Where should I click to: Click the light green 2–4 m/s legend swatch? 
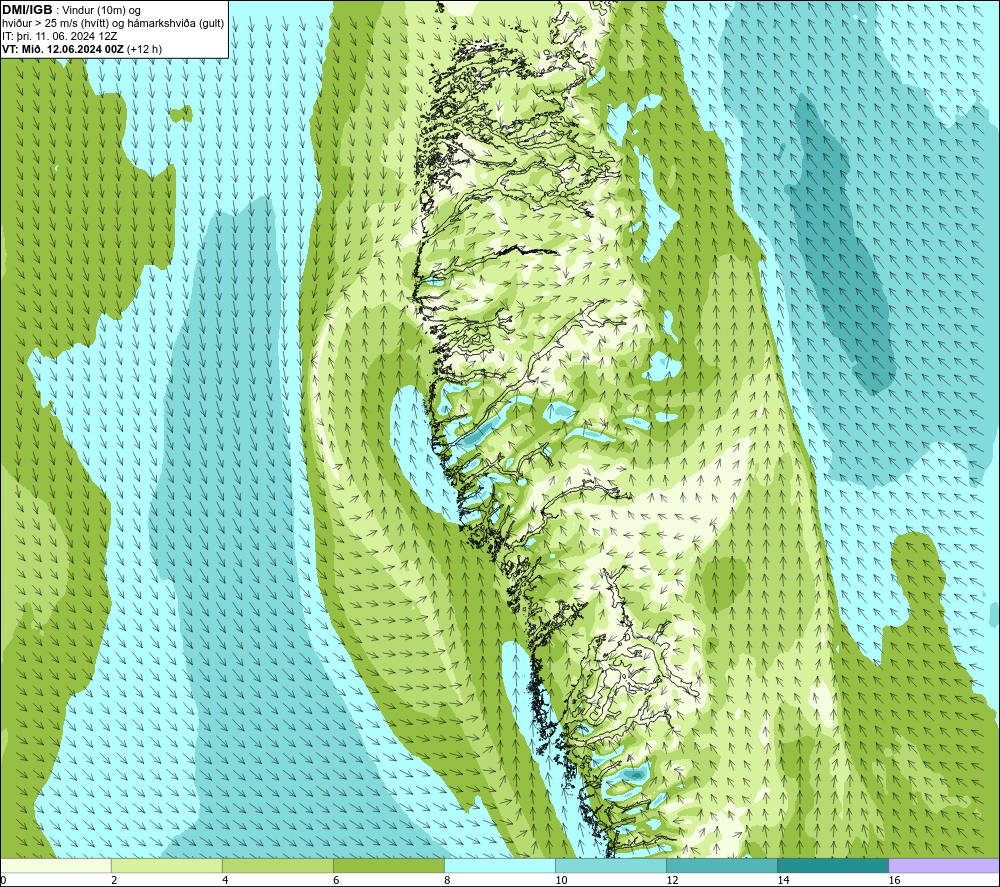tap(167, 866)
